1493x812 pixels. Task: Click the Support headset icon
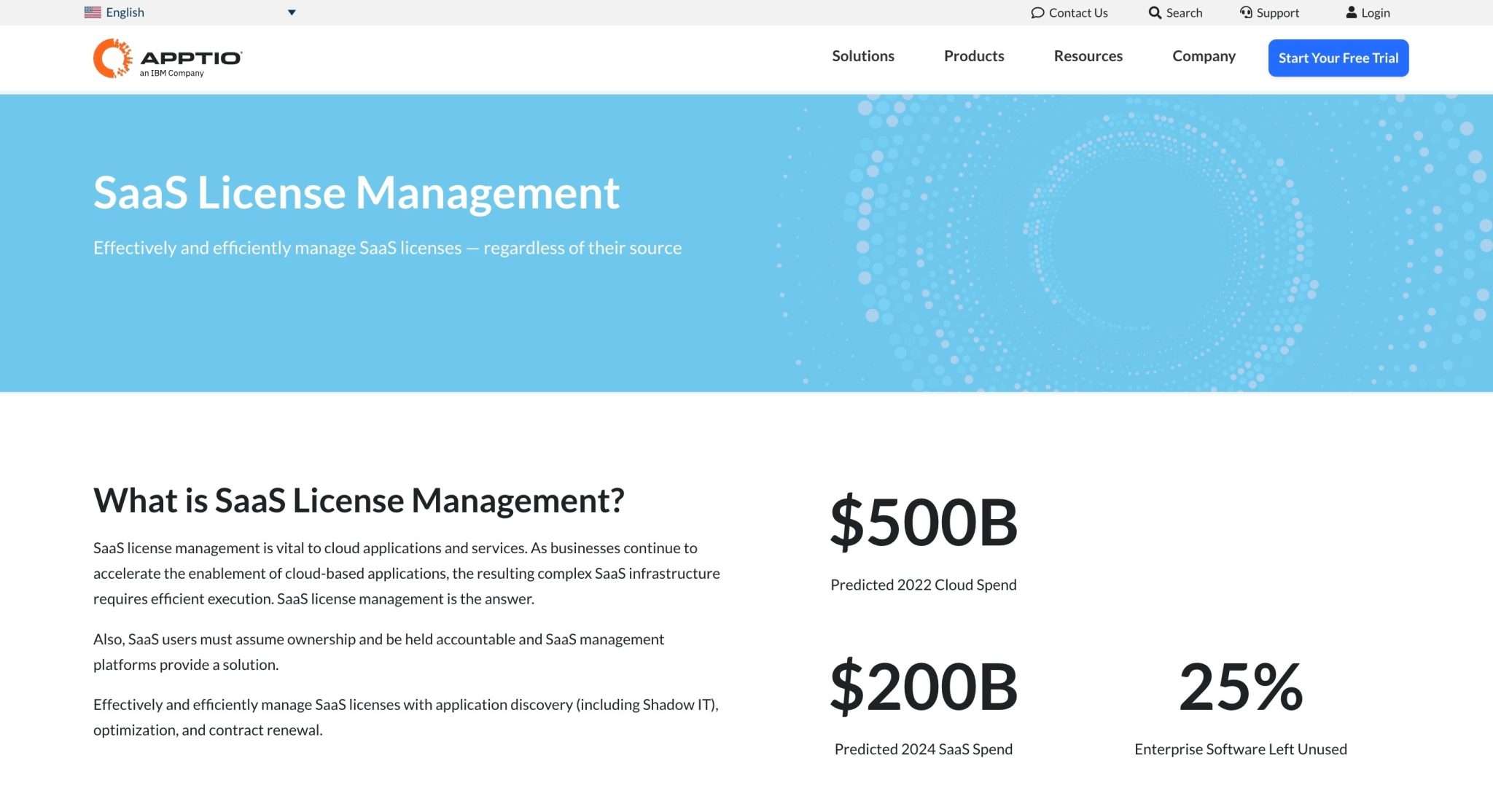(1246, 12)
